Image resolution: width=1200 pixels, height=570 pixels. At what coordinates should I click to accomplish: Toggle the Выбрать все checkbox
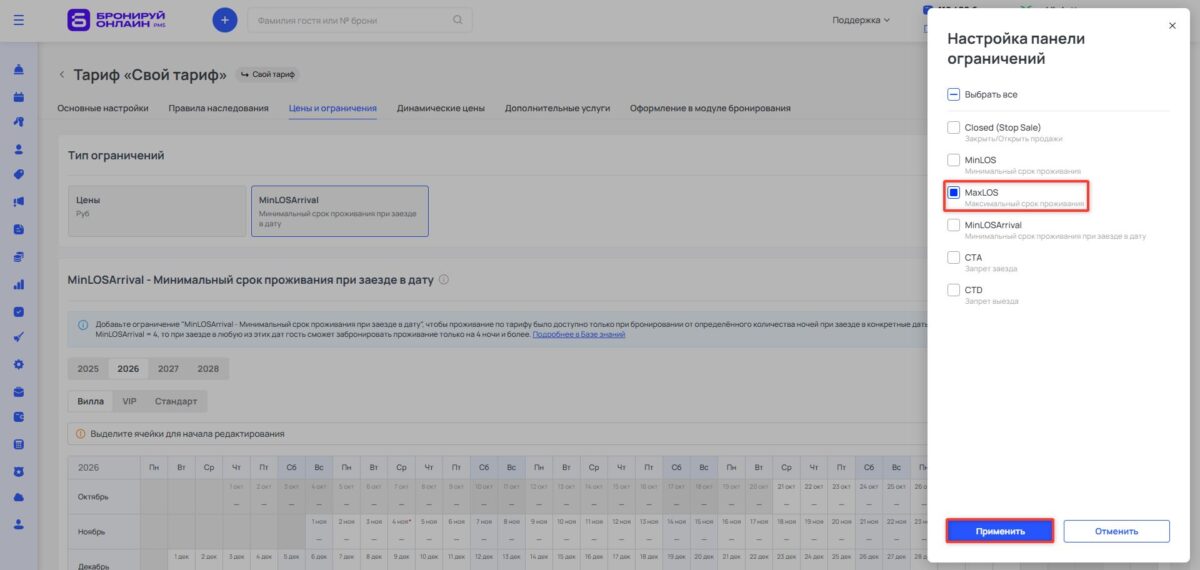click(x=954, y=94)
